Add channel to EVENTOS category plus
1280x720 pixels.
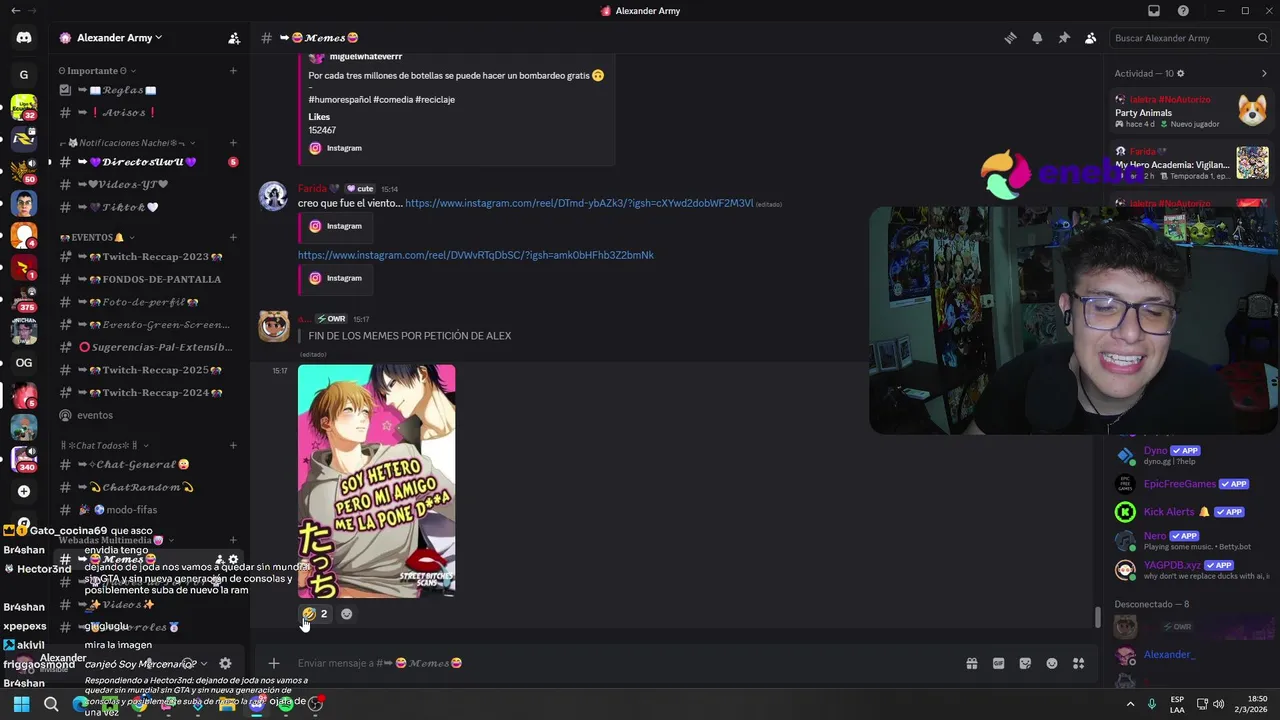pyautogui.click(x=233, y=238)
